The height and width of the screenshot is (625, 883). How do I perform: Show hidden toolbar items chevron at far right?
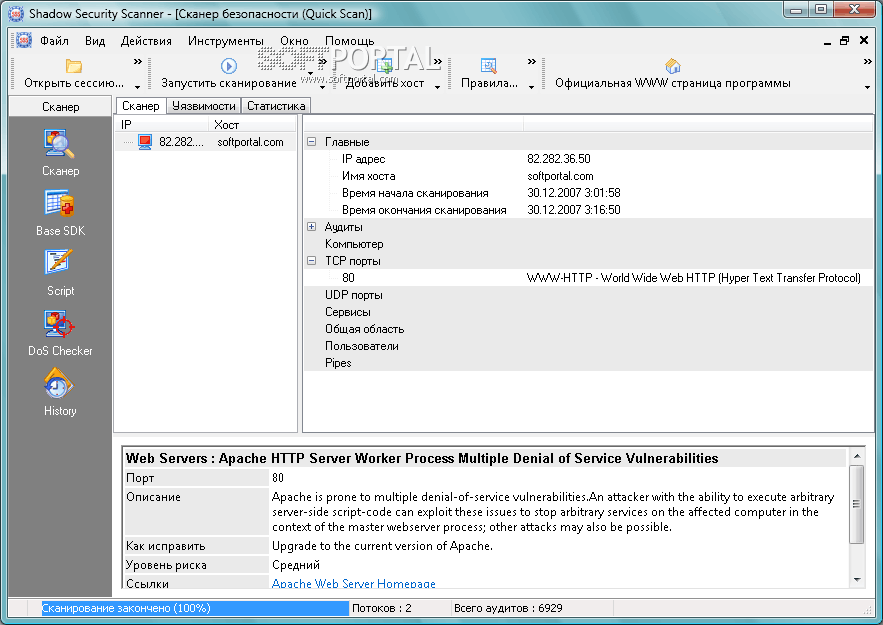click(x=867, y=61)
